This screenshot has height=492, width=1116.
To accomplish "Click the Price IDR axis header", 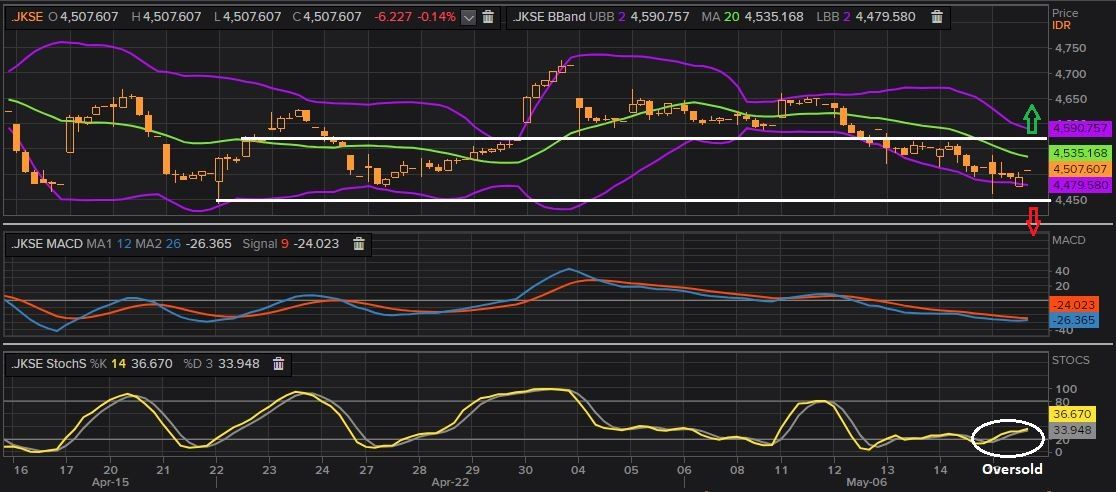I will [x=1065, y=19].
